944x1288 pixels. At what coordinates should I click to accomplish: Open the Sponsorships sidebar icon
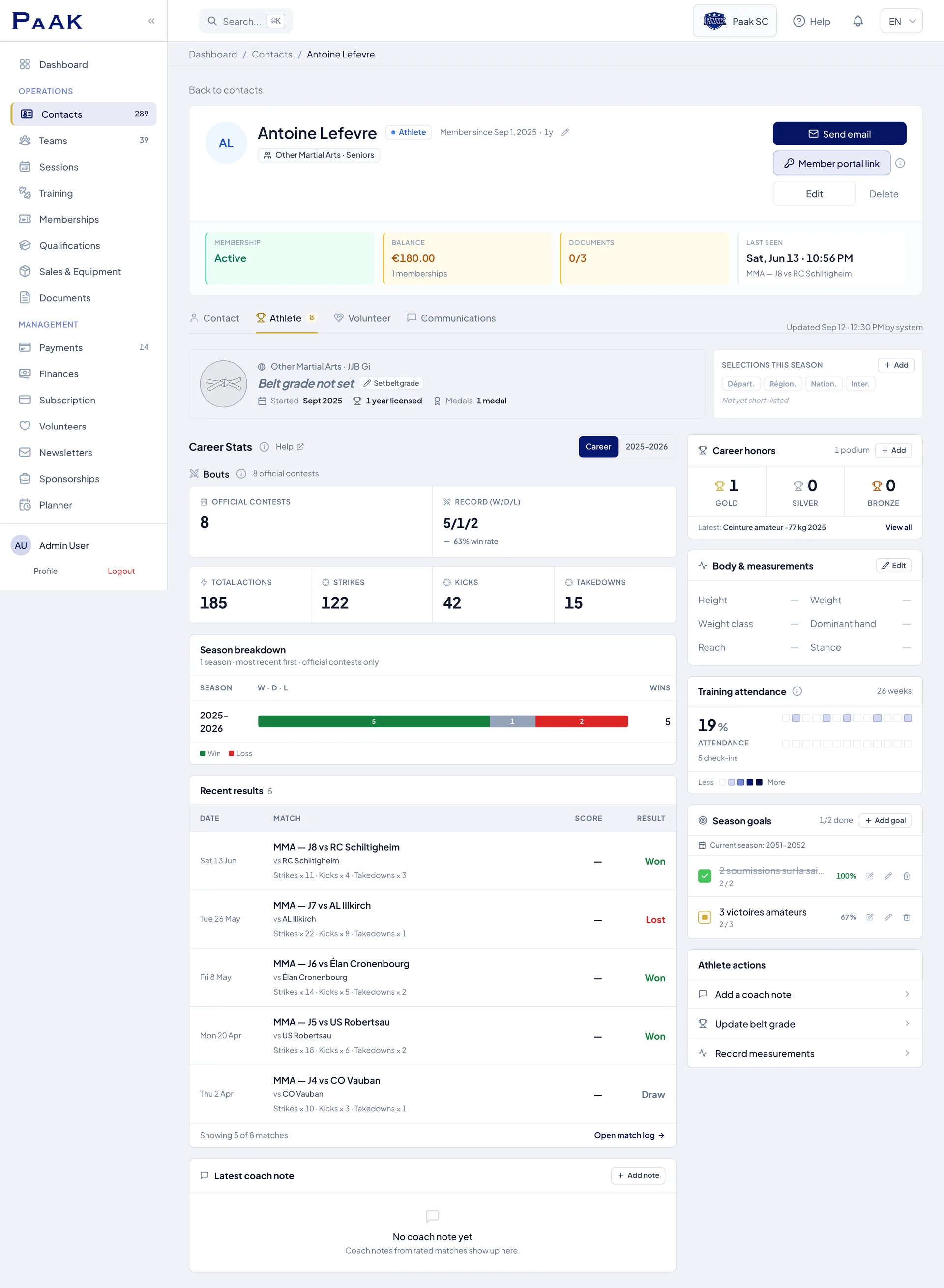click(x=25, y=479)
